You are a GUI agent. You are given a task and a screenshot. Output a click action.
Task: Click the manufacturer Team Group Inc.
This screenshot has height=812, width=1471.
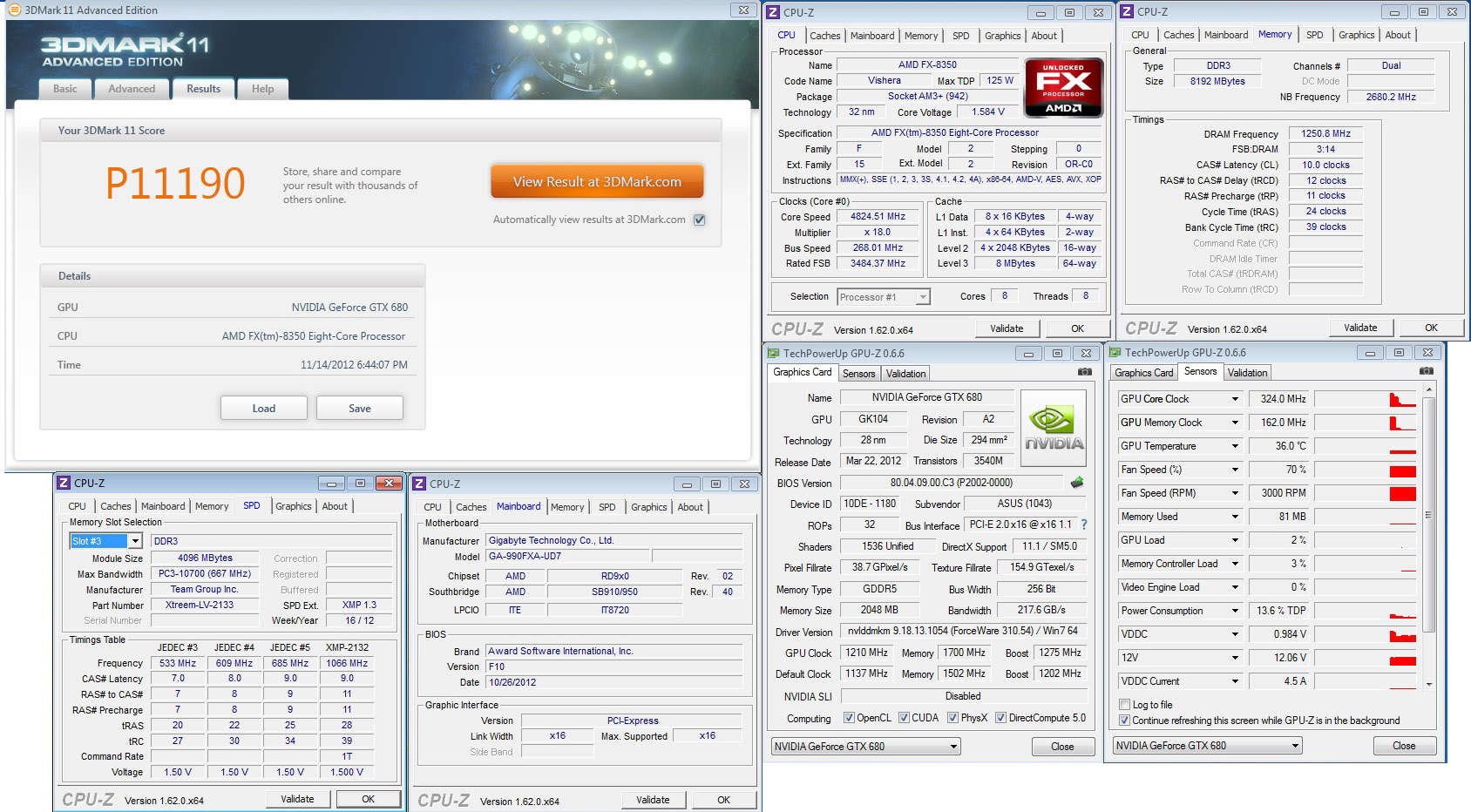tap(205, 589)
